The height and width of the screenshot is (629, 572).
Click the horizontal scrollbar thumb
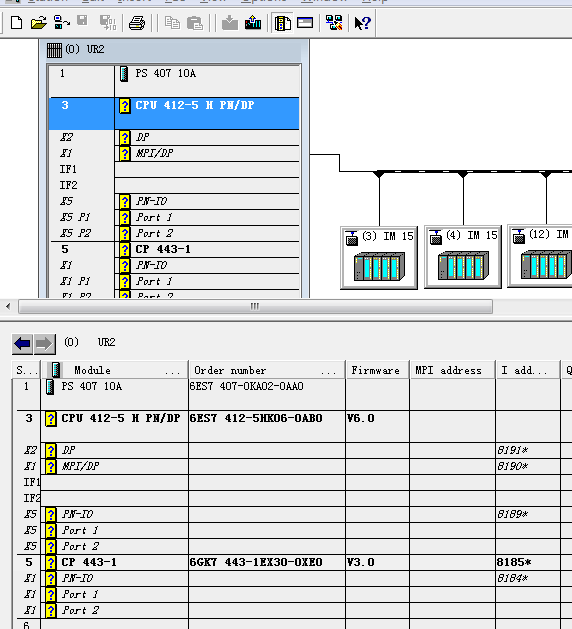pyautogui.click(x=255, y=306)
